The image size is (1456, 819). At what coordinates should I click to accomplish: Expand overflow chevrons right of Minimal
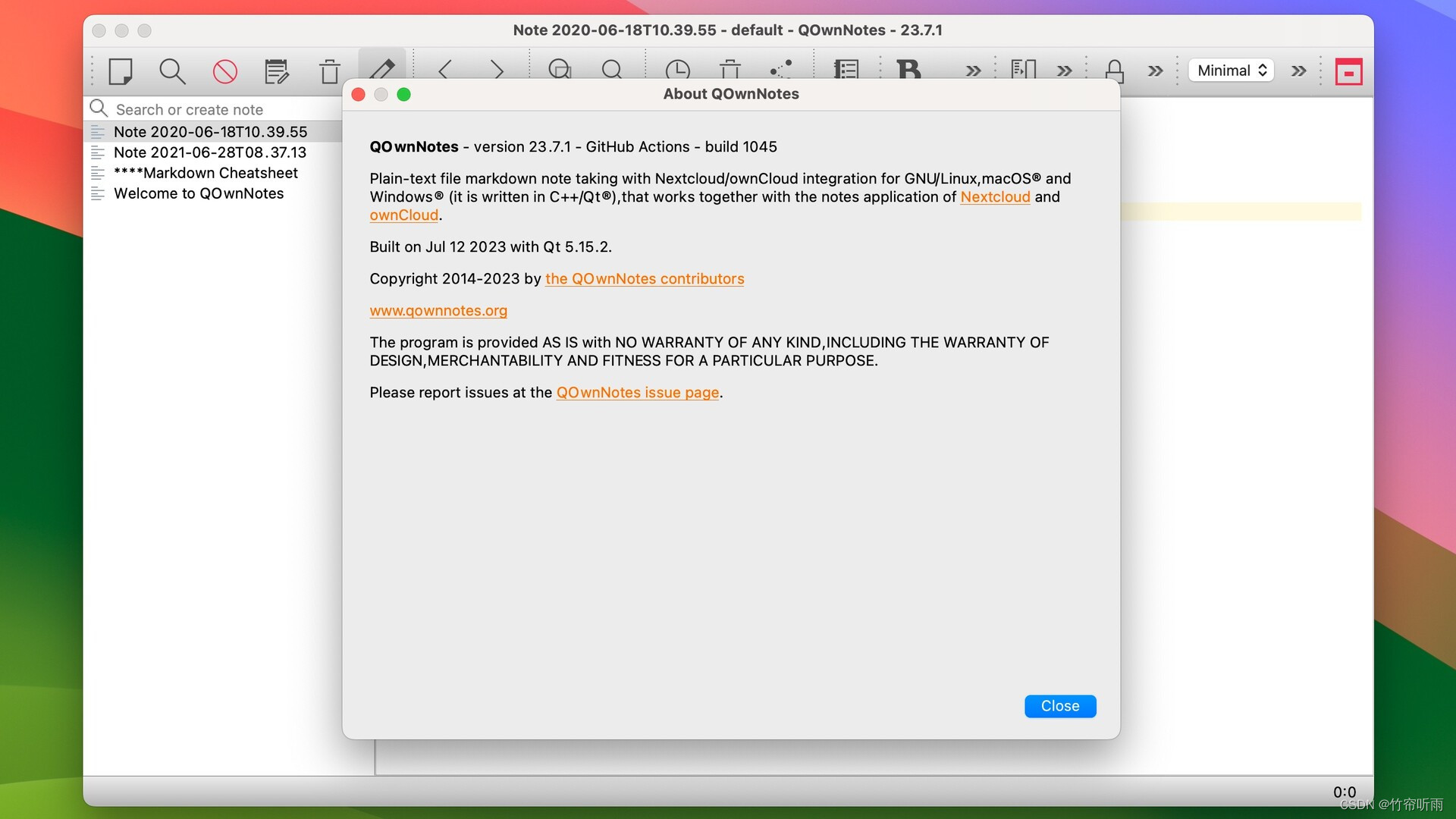click(1298, 71)
